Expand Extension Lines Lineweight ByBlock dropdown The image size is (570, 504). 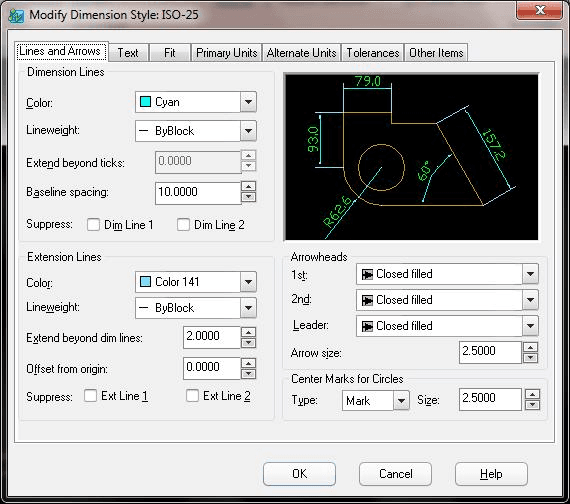coord(196,308)
